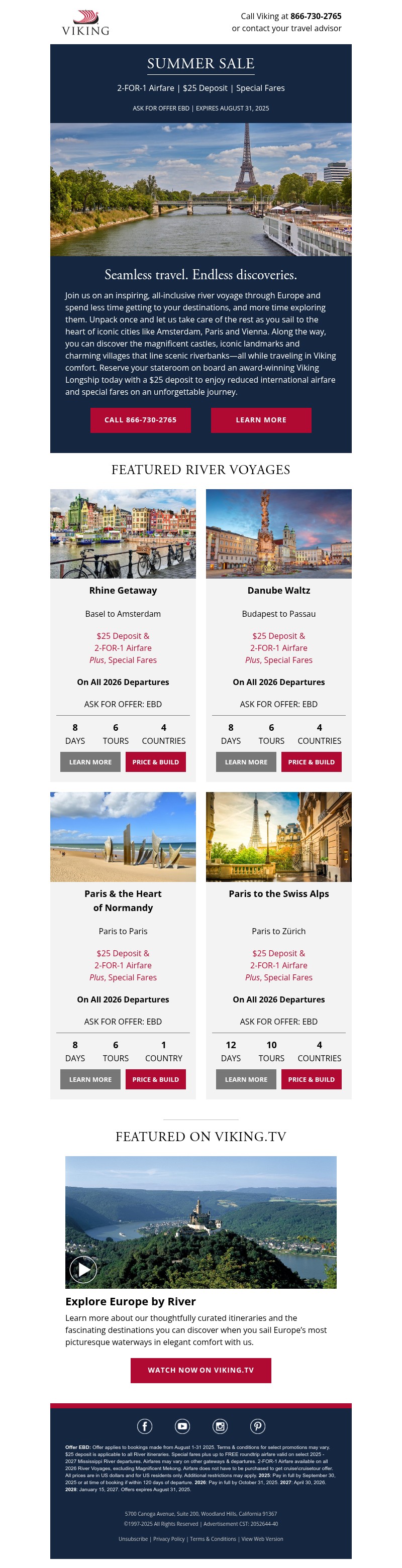Click Price & Build for Danube Waltz
The width and height of the screenshot is (402, 1568).
click(311, 761)
